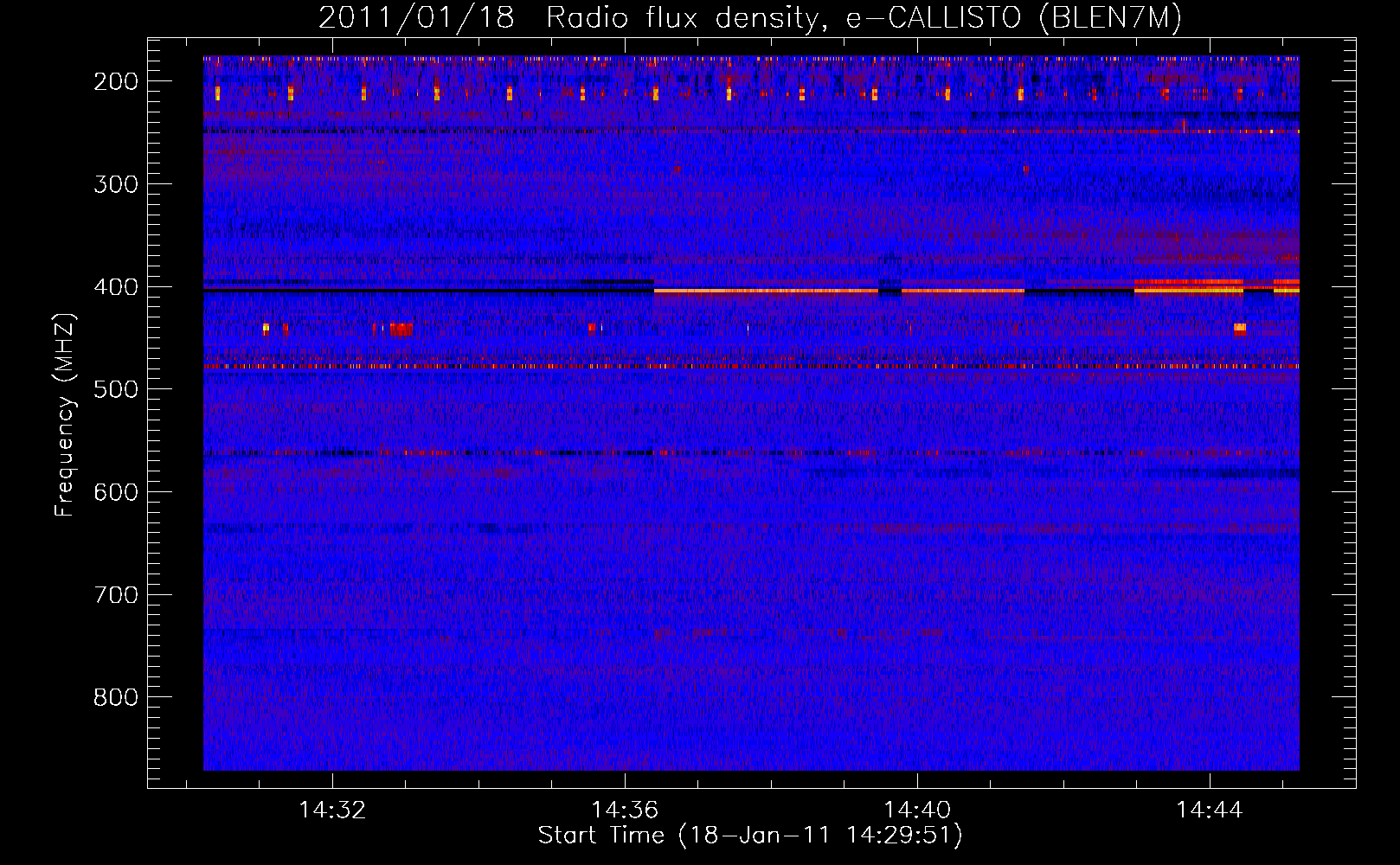Click the 400 frequency tick label

tap(115, 287)
